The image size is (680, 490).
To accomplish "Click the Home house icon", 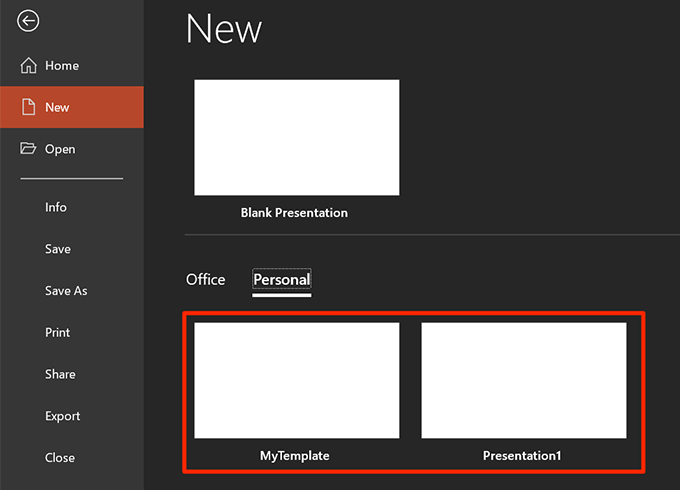I will [x=29, y=65].
